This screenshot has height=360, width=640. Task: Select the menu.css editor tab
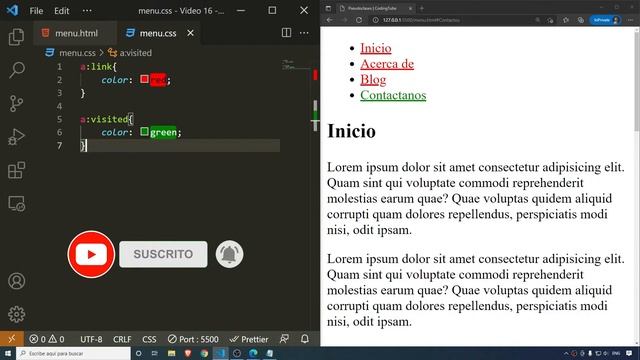click(x=159, y=33)
